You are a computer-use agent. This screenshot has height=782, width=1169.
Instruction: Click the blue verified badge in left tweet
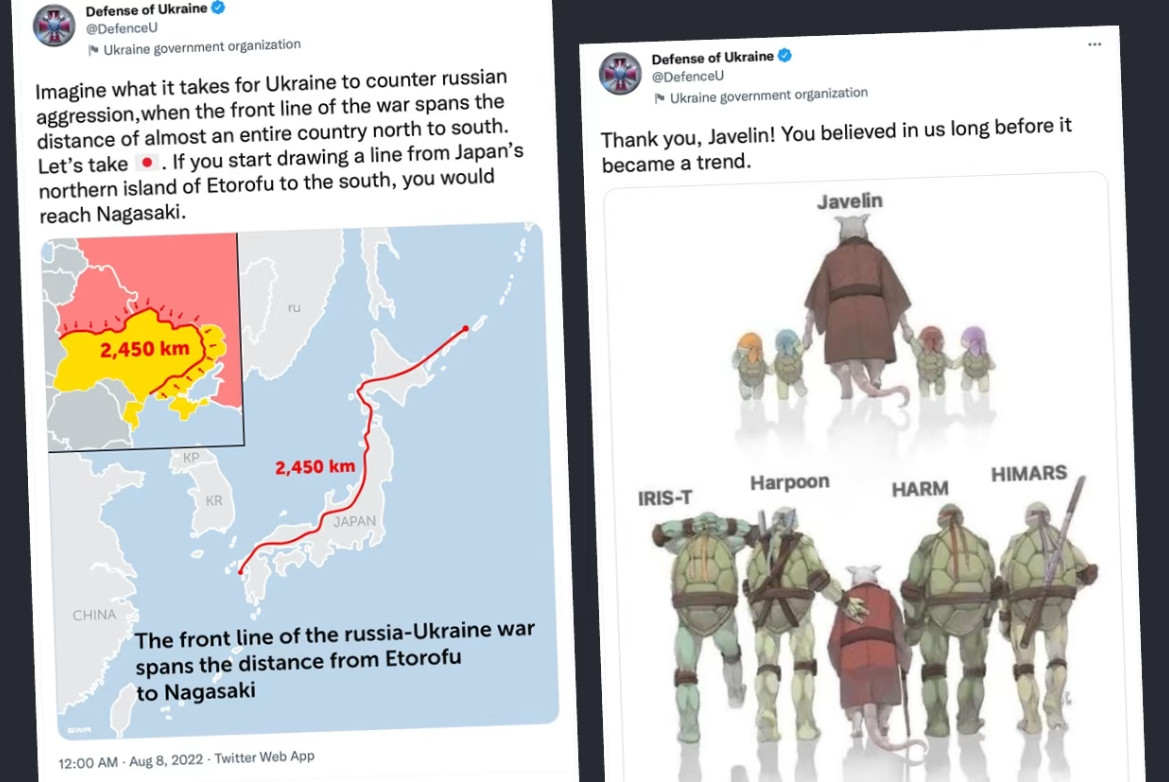(218, 8)
